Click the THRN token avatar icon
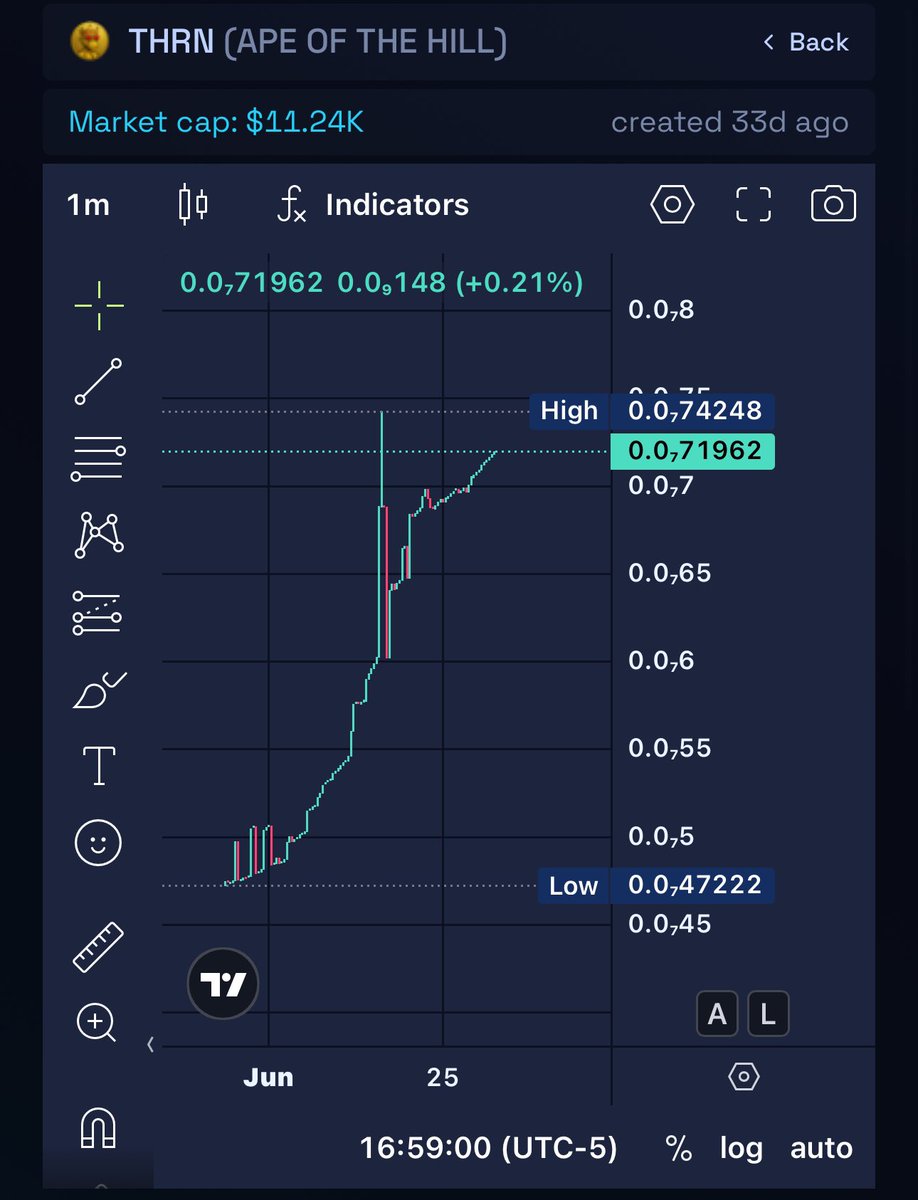This screenshot has height=1200, width=918. 90,42
